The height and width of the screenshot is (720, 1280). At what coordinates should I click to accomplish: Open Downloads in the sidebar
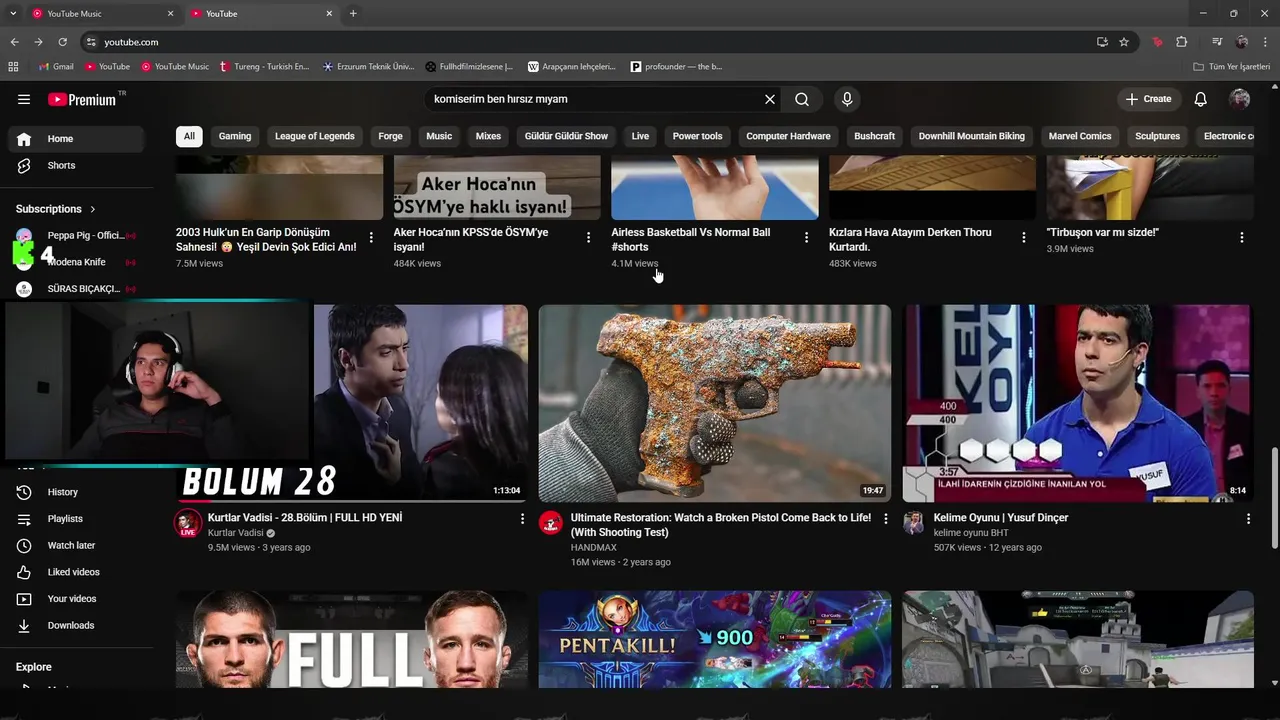pos(76,625)
